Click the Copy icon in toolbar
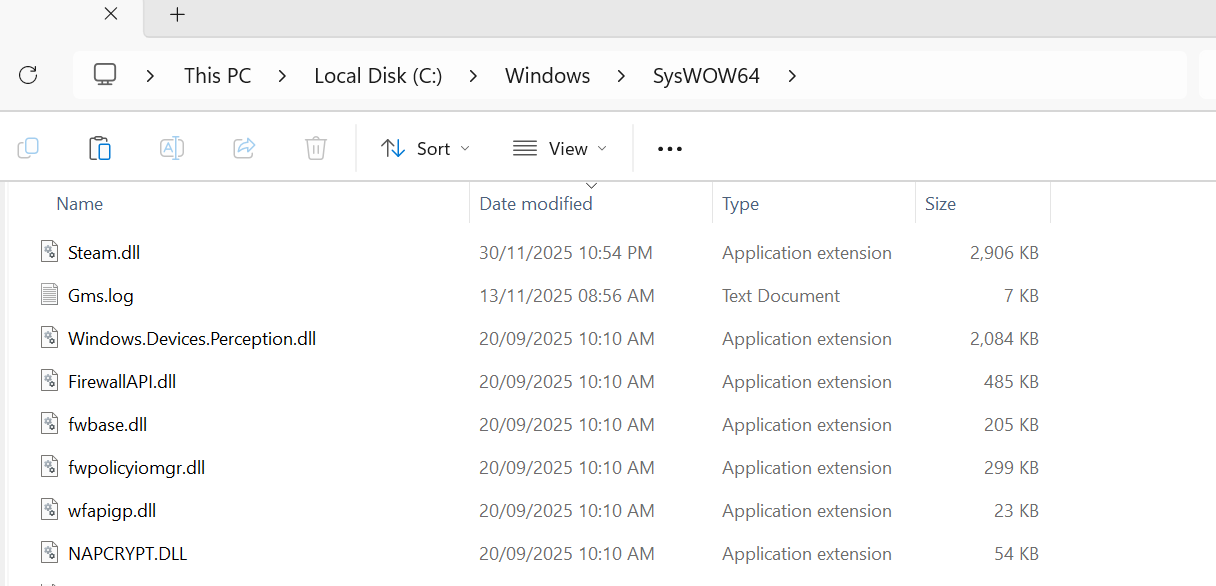The height and width of the screenshot is (586, 1216). [x=28, y=149]
